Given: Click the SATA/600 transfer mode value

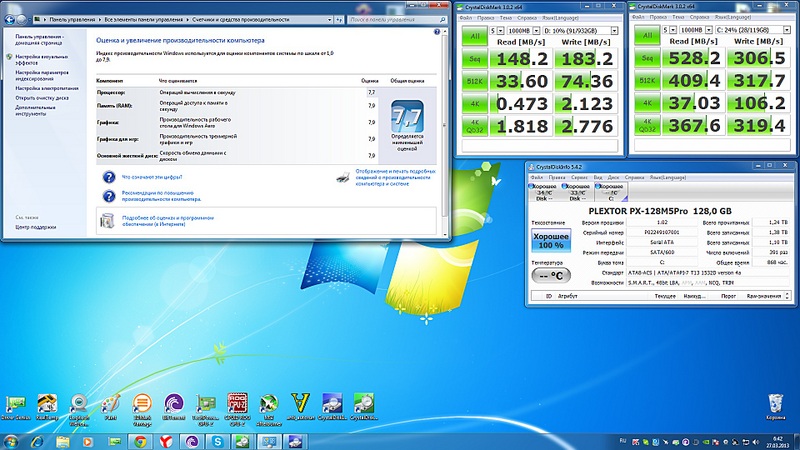Looking at the screenshot, I should coord(662,253).
